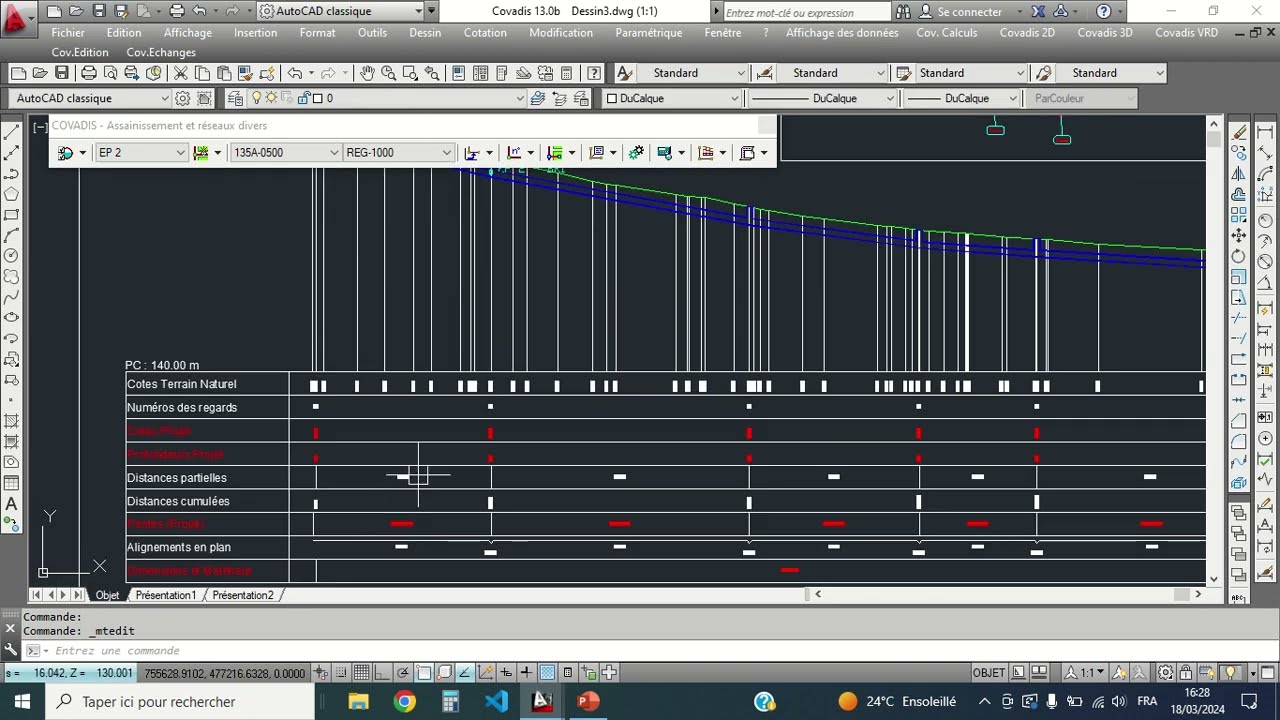Toggle OBJET model space button

coord(989,673)
